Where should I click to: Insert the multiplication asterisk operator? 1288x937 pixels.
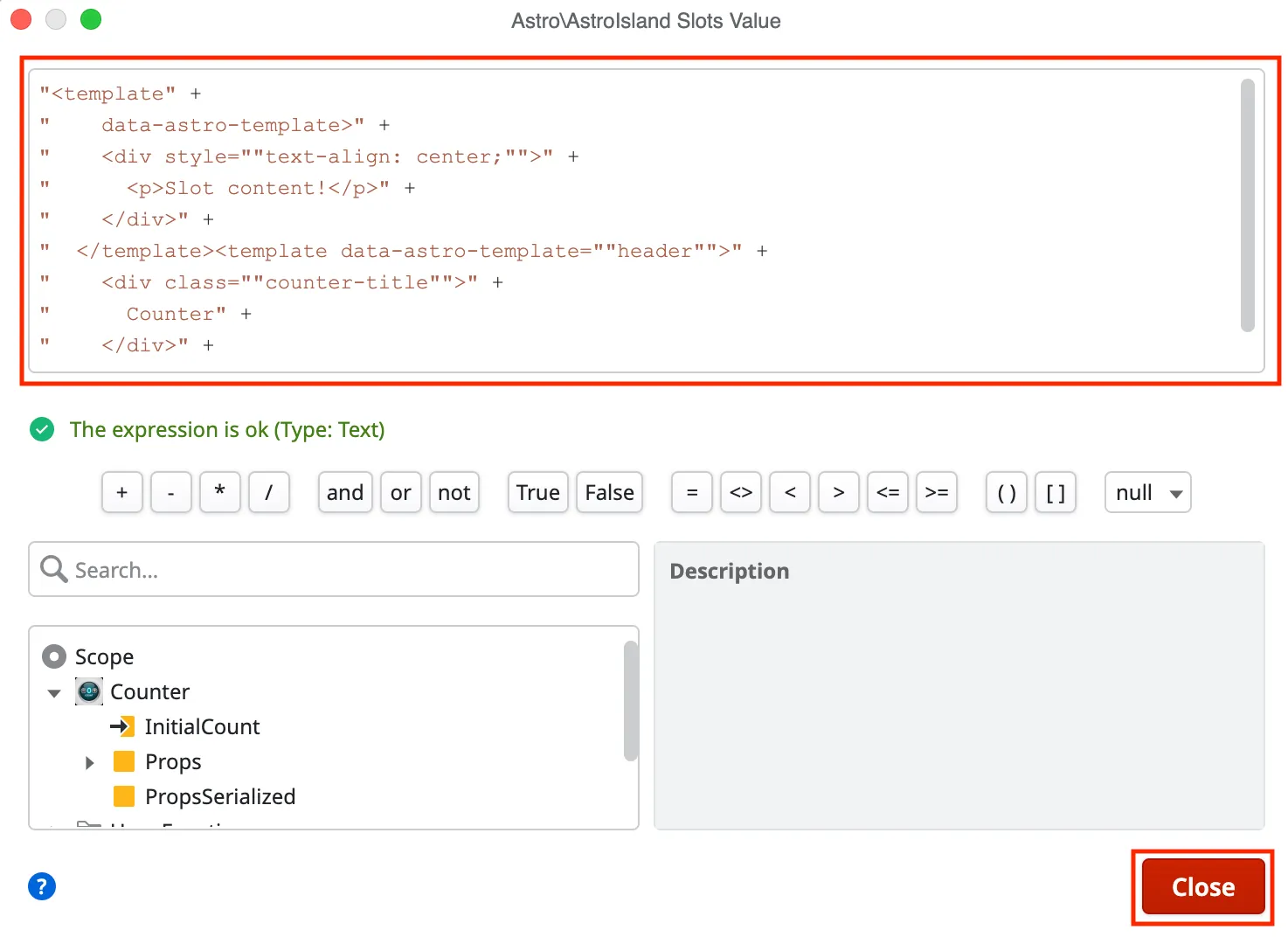pyautogui.click(x=220, y=493)
